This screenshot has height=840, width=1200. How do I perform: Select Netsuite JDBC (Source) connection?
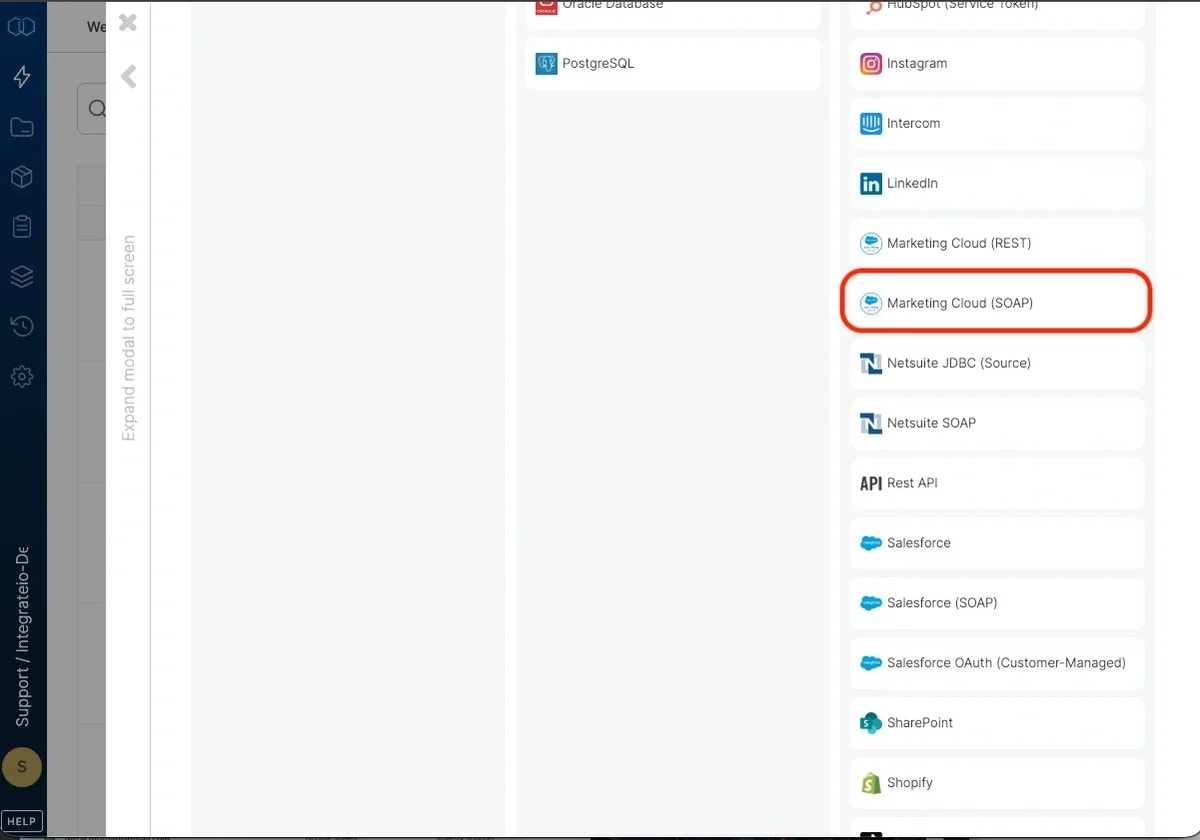(x=998, y=363)
